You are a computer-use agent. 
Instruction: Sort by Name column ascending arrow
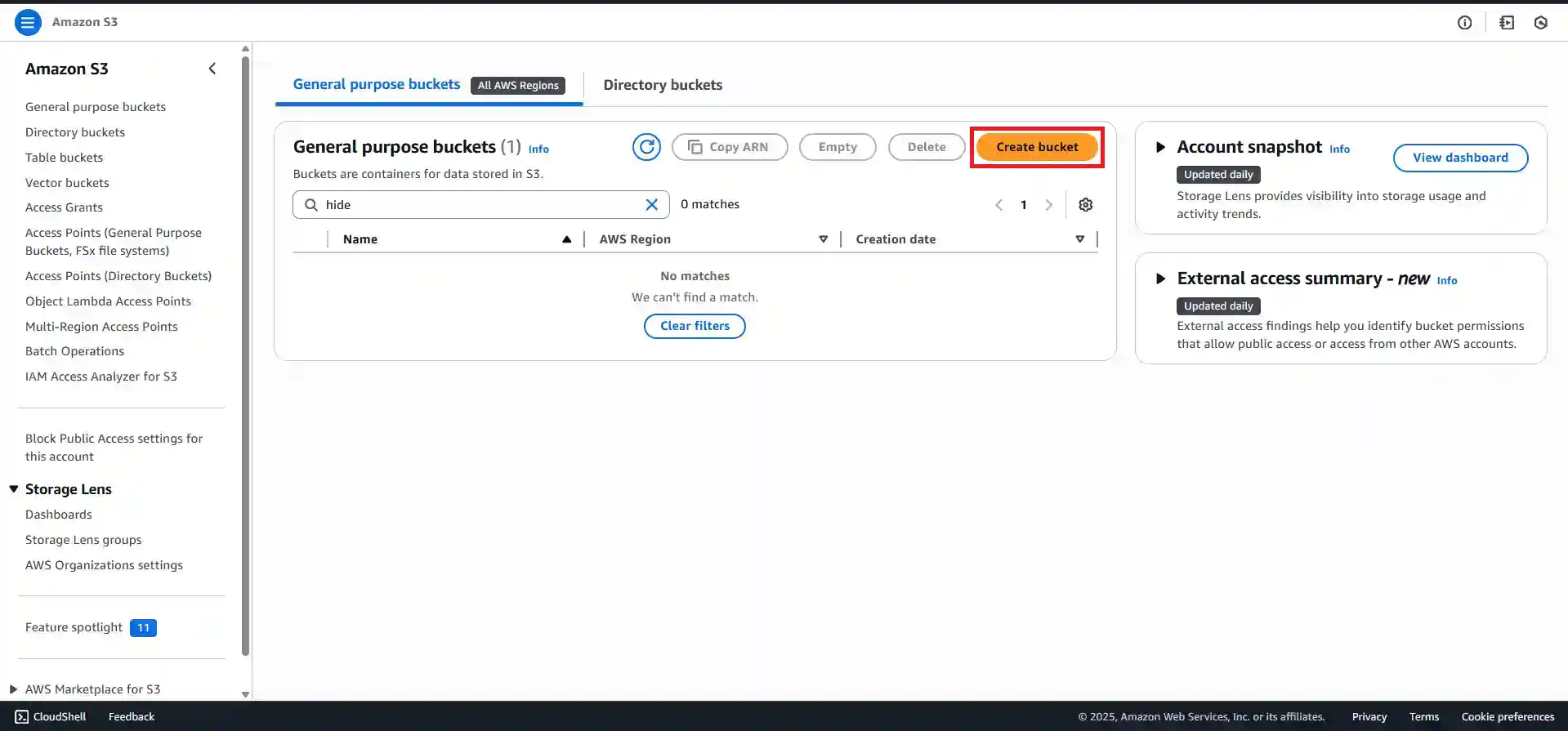click(566, 239)
